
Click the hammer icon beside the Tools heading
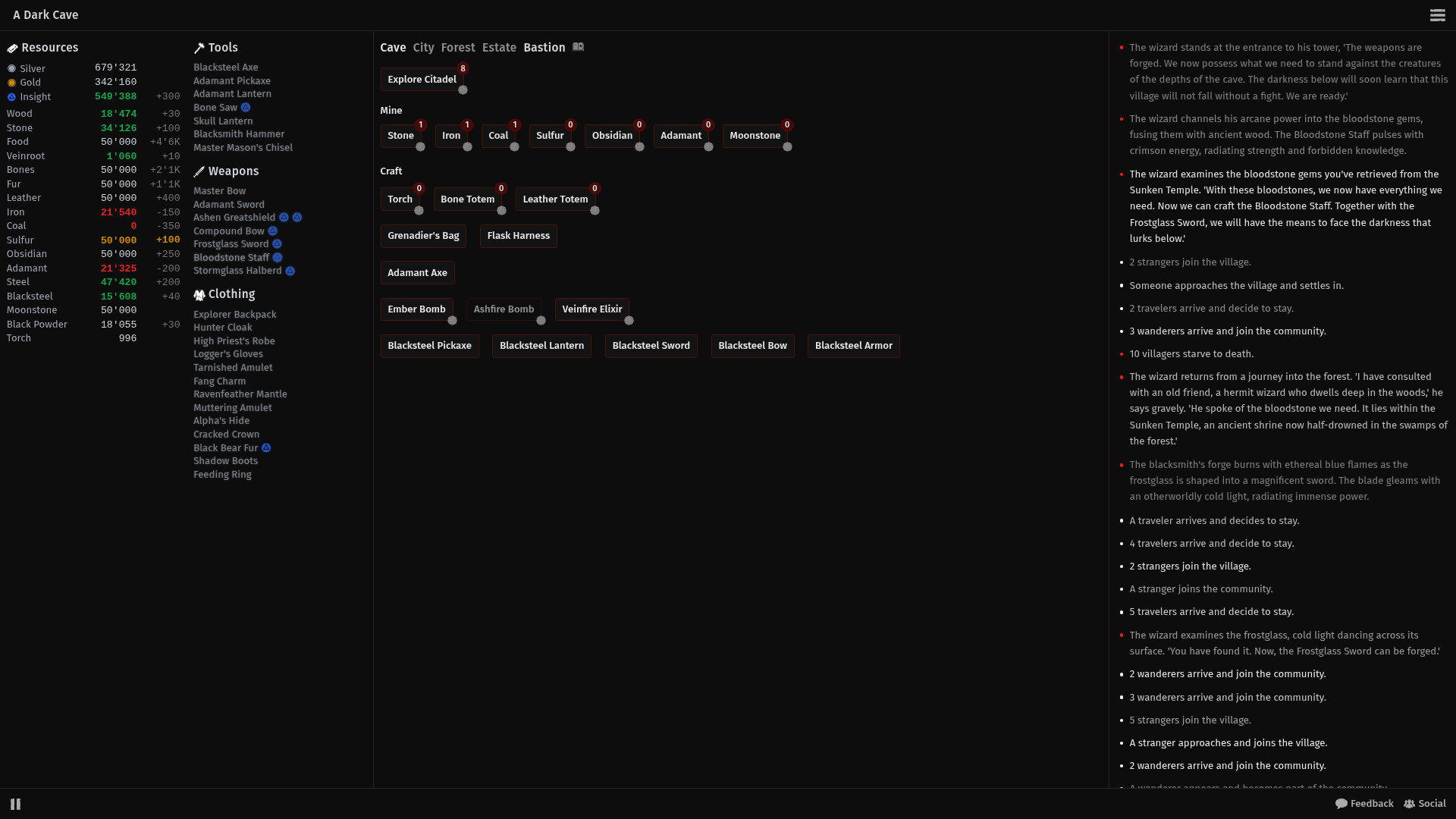coord(199,48)
